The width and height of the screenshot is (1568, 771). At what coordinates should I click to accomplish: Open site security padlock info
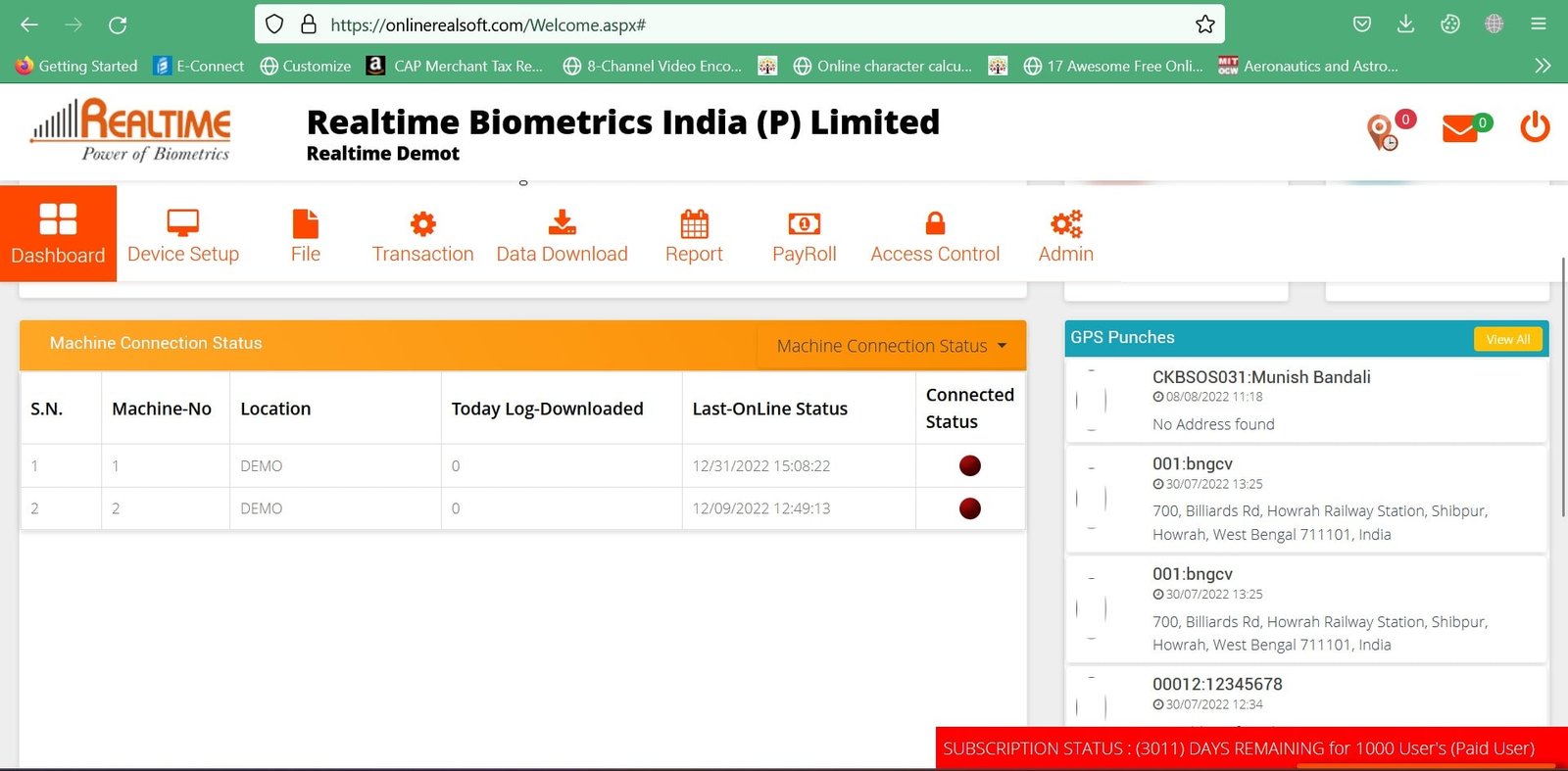(309, 24)
